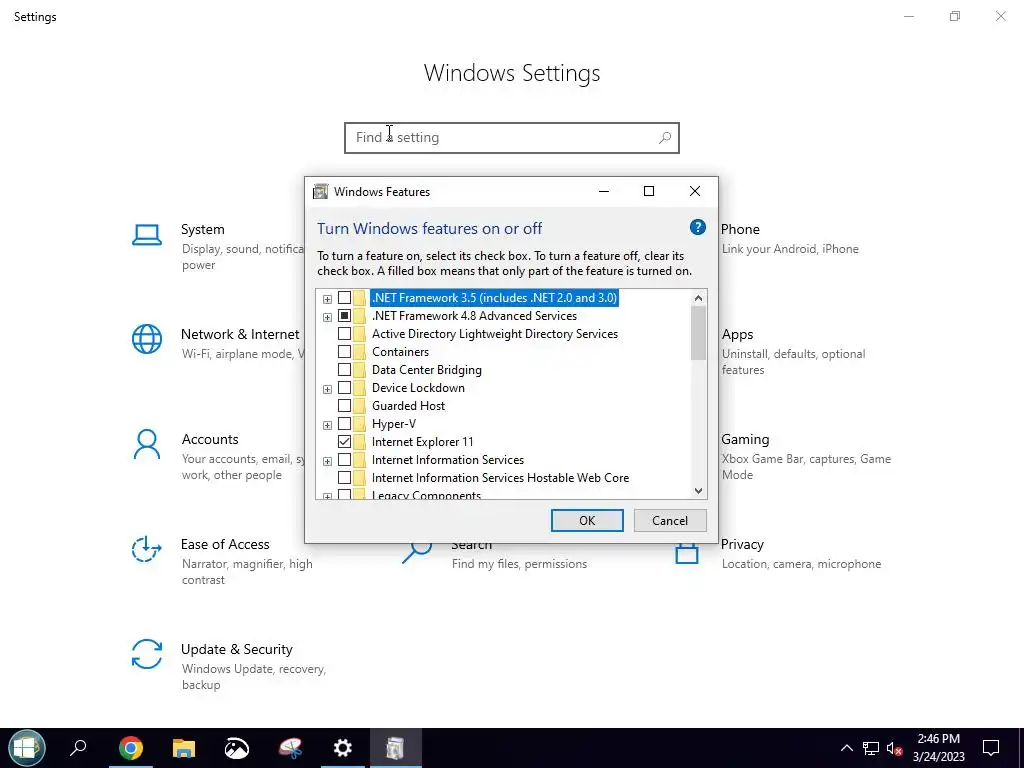Show hidden system tray icons
The image size is (1024, 768).
point(846,748)
